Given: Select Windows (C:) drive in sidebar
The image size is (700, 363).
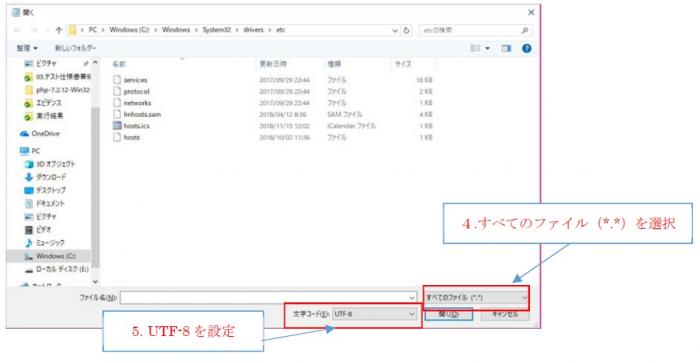Looking at the screenshot, I should (50, 256).
